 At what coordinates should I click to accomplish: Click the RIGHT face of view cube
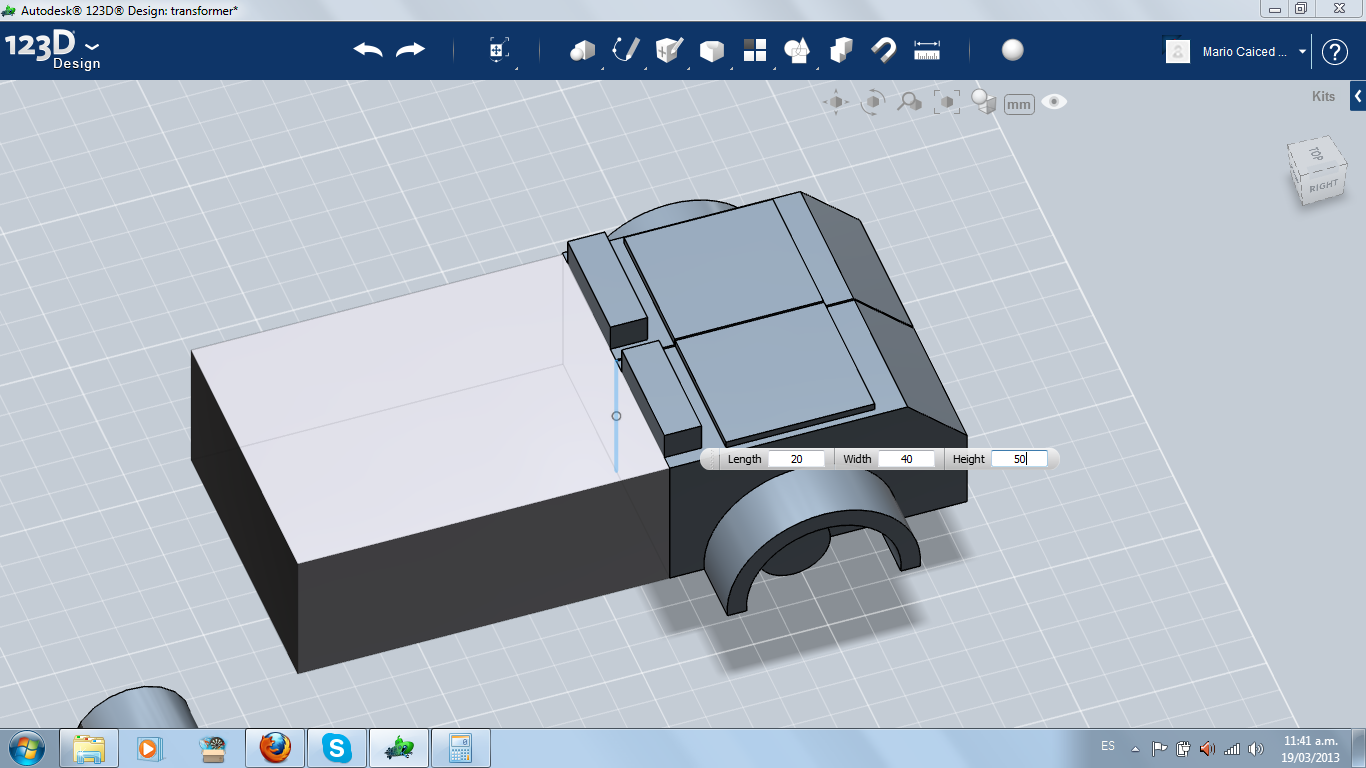[x=1324, y=186]
